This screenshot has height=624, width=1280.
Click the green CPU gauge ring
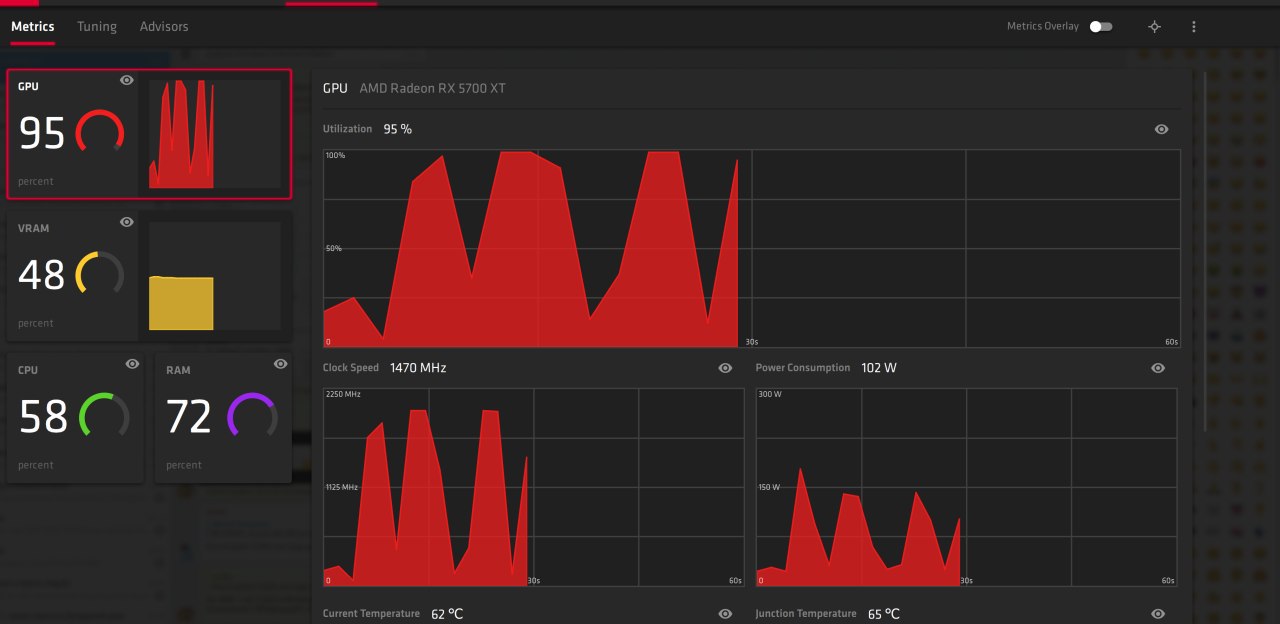(104, 417)
